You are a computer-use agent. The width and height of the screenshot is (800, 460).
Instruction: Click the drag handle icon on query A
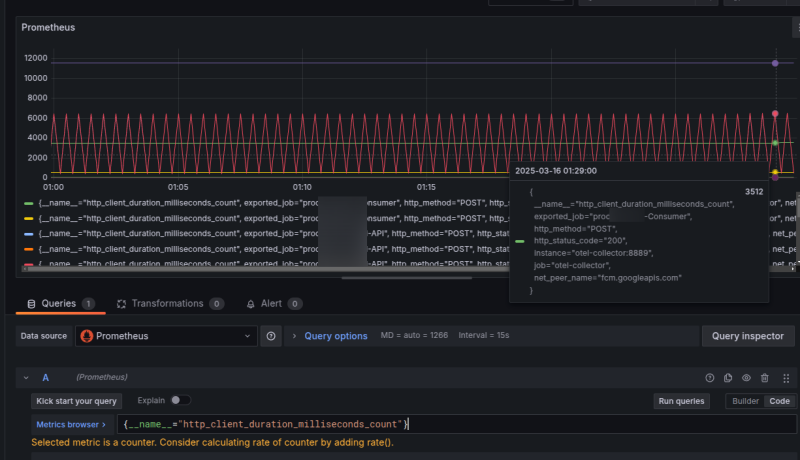pyautogui.click(x=785, y=378)
